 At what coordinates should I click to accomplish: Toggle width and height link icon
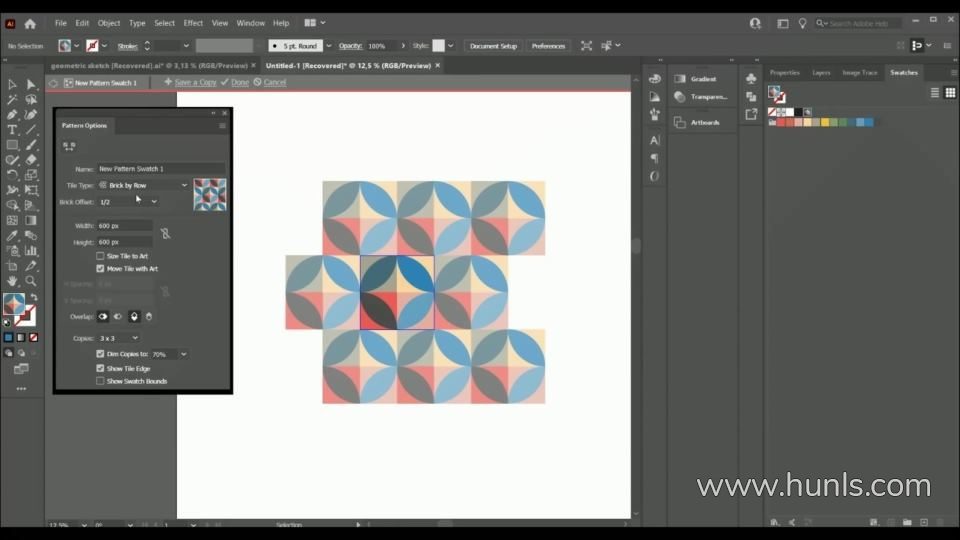165,234
